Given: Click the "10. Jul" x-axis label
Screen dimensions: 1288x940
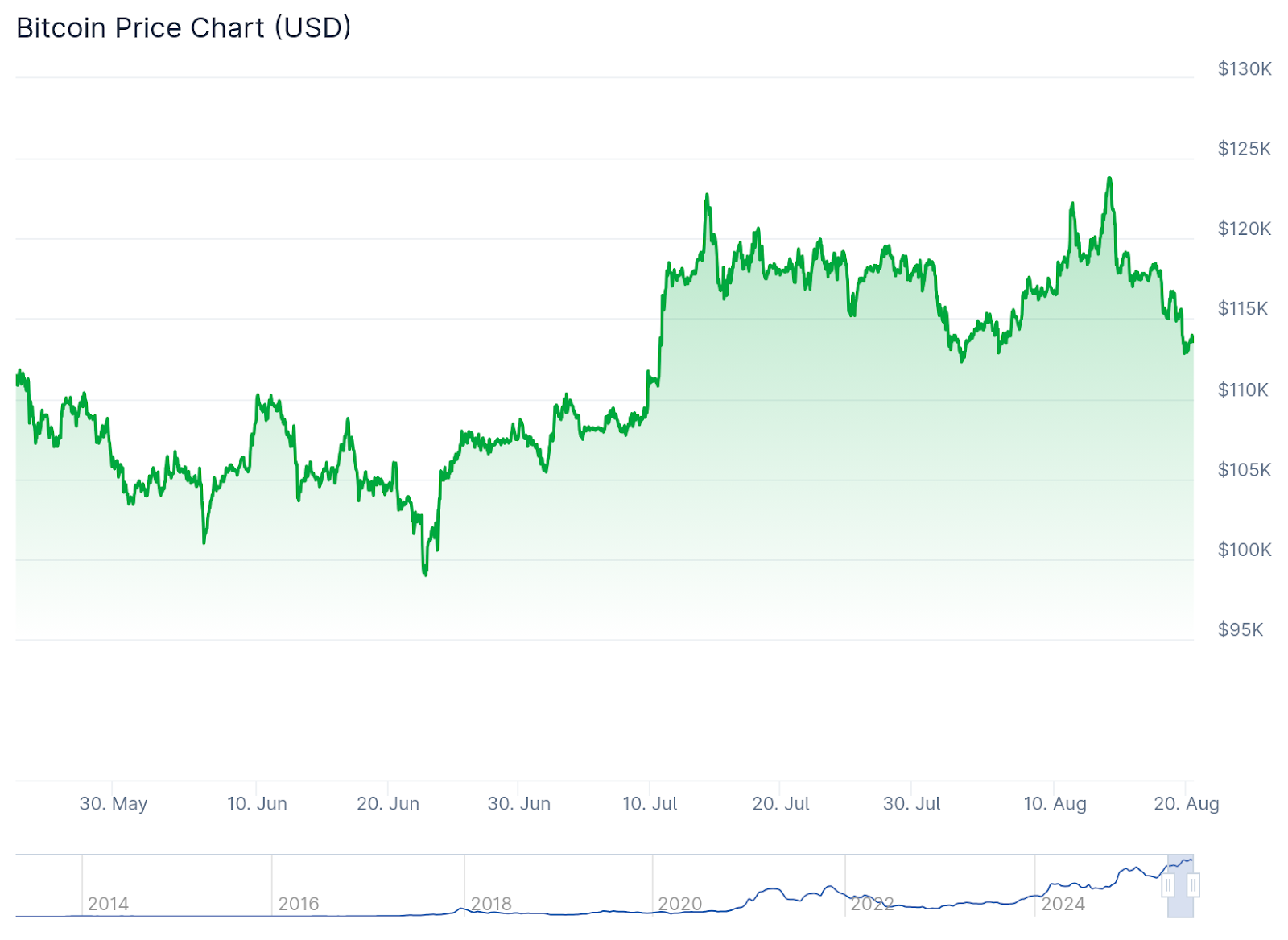Looking at the screenshot, I should coord(650,803).
